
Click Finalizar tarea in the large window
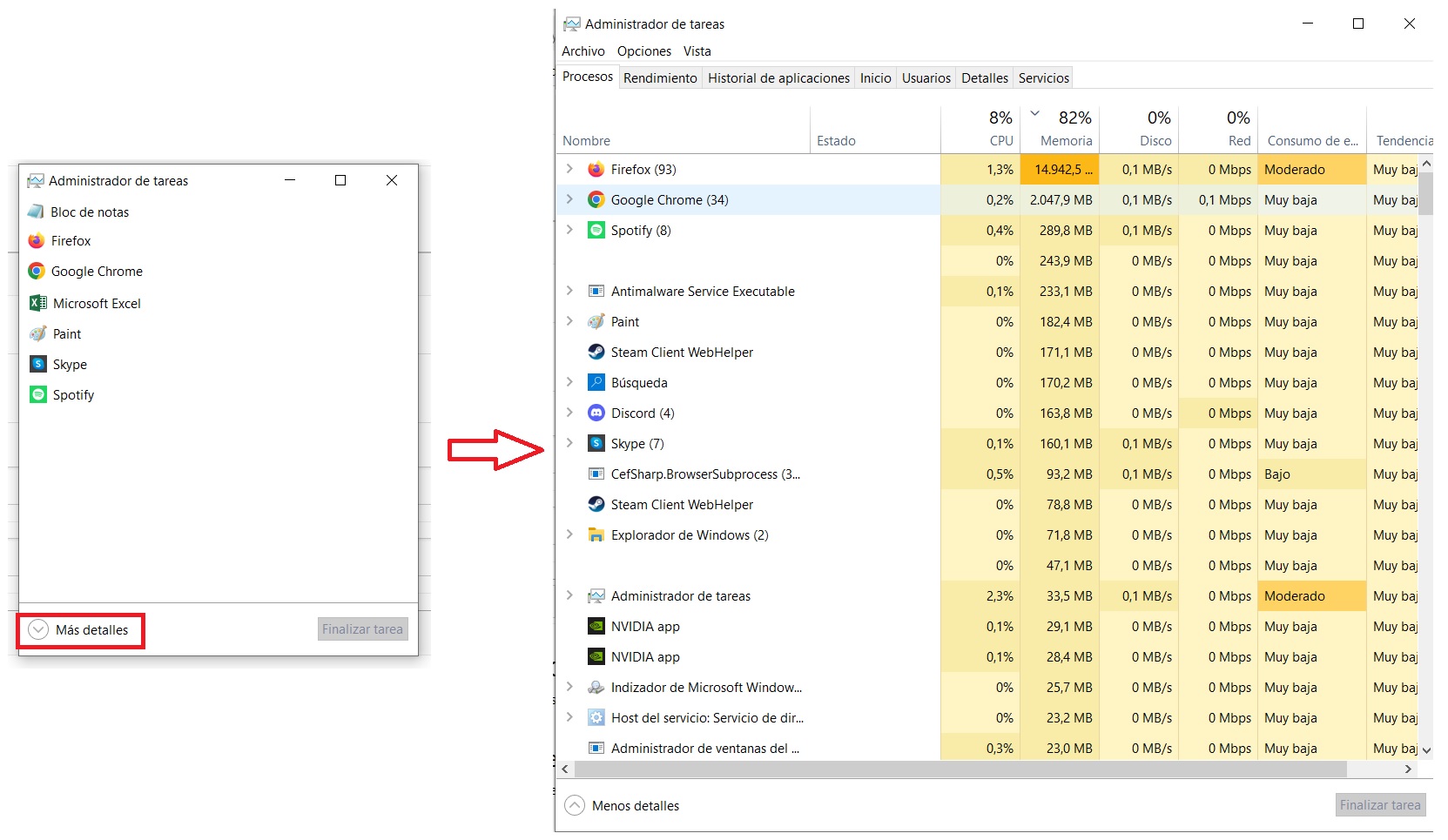tap(1380, 805)
